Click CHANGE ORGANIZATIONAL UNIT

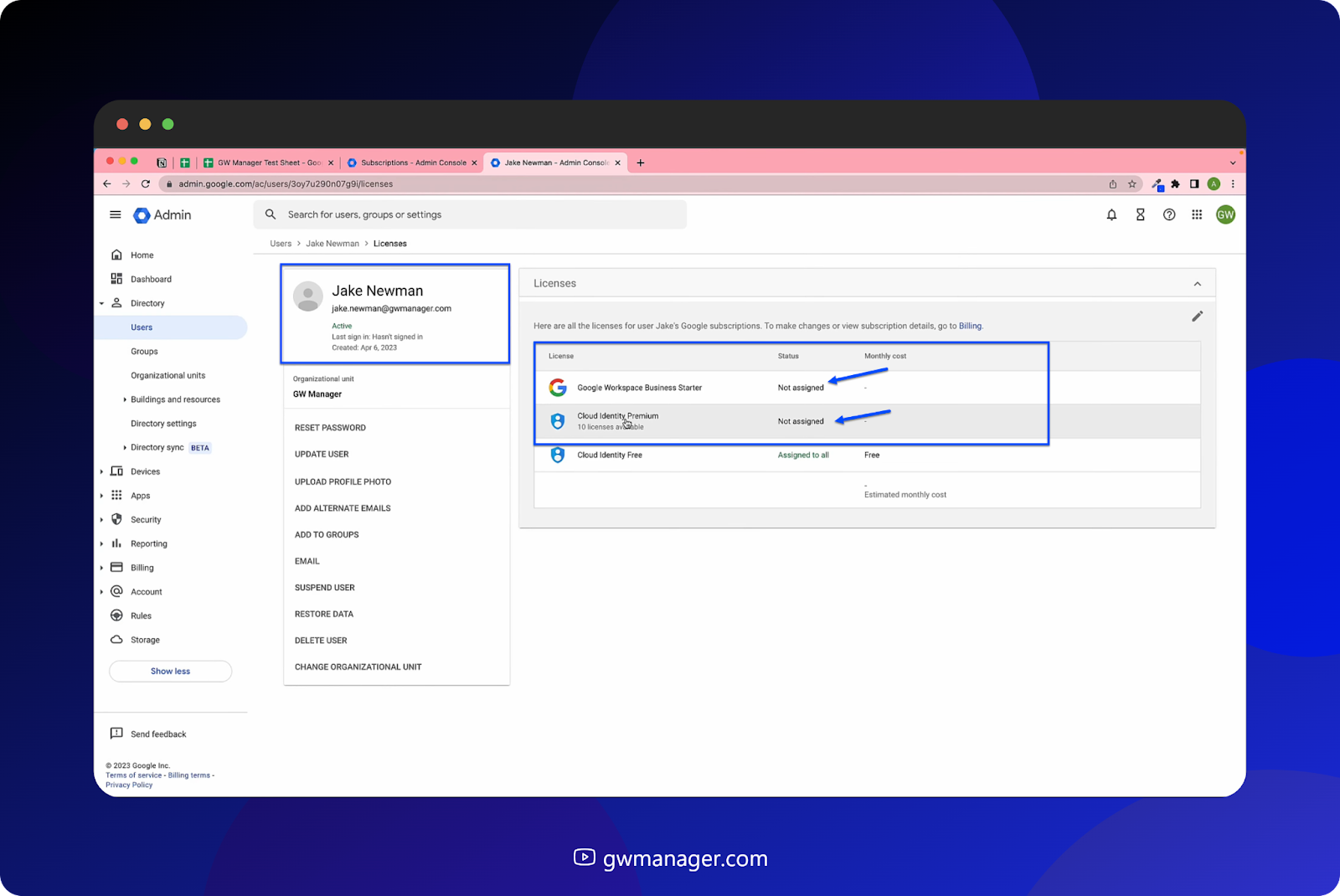358,667
